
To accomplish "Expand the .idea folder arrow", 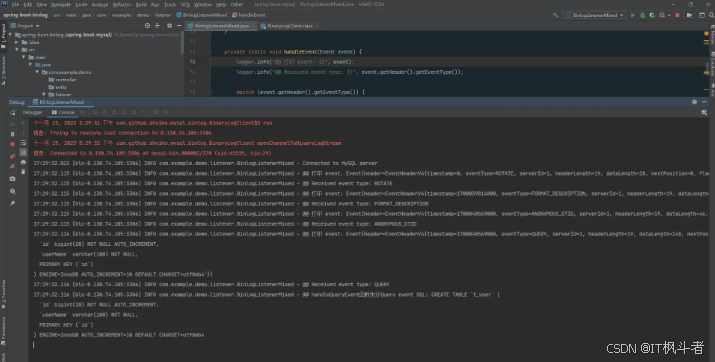I will 17,42.
